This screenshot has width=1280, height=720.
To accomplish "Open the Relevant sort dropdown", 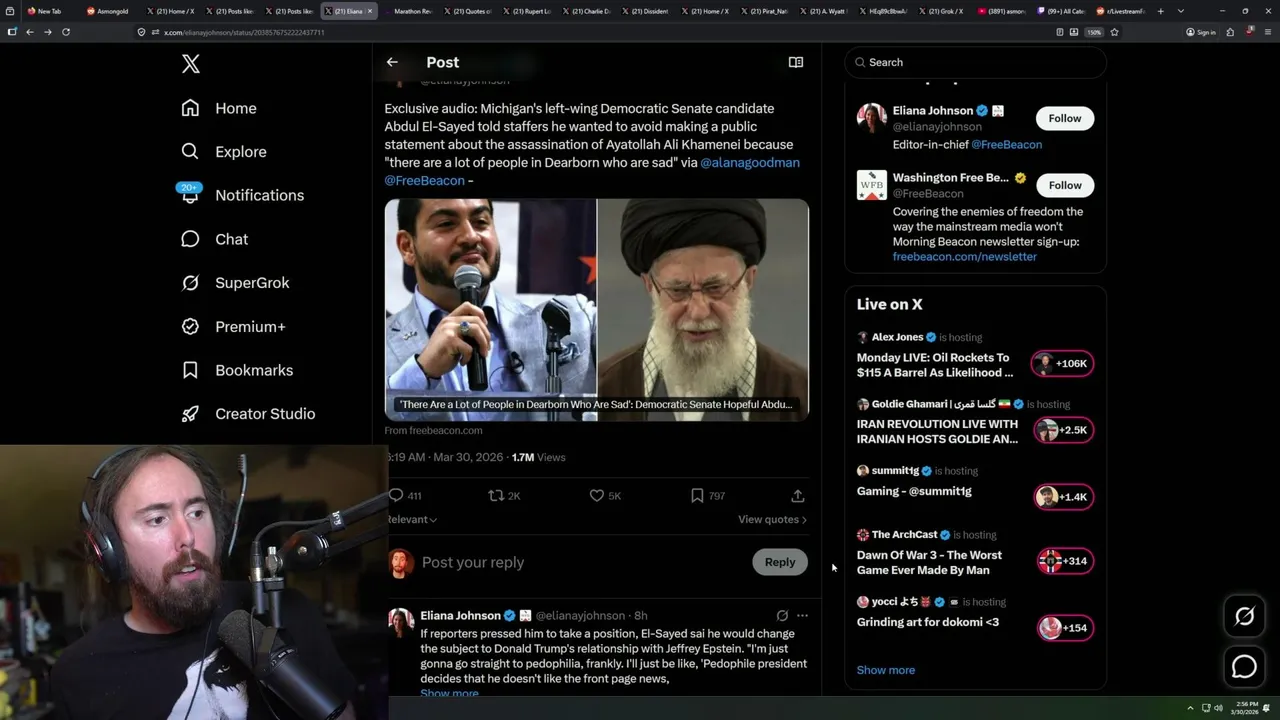I will (412, 519).
